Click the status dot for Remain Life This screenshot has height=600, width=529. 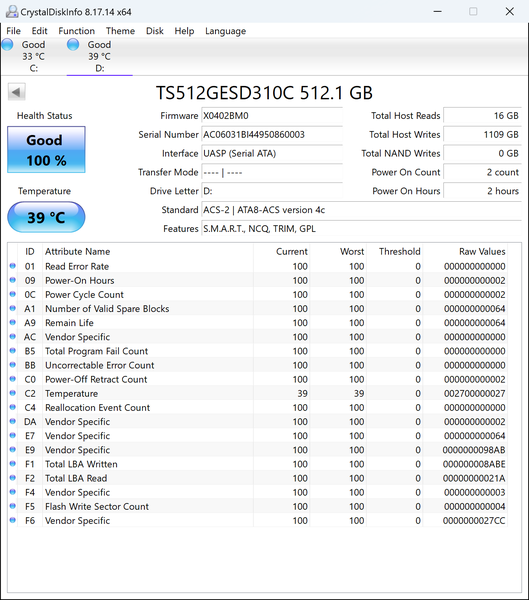pos(13,323)
